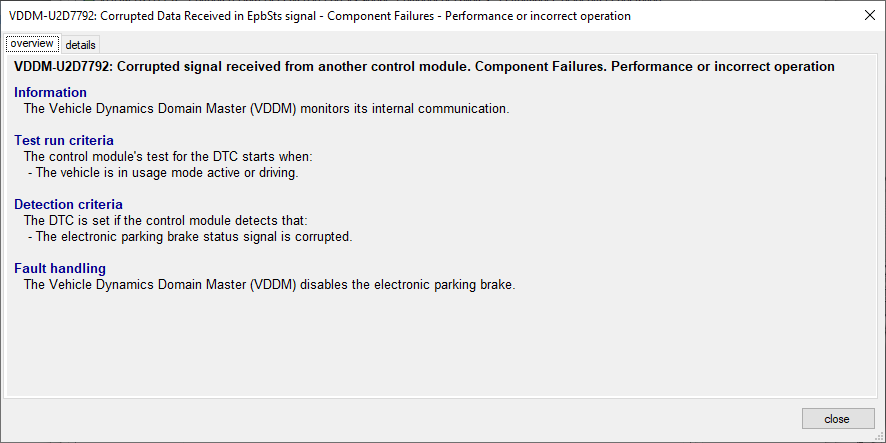Click the Detection criteria heading

pos(68,204)
